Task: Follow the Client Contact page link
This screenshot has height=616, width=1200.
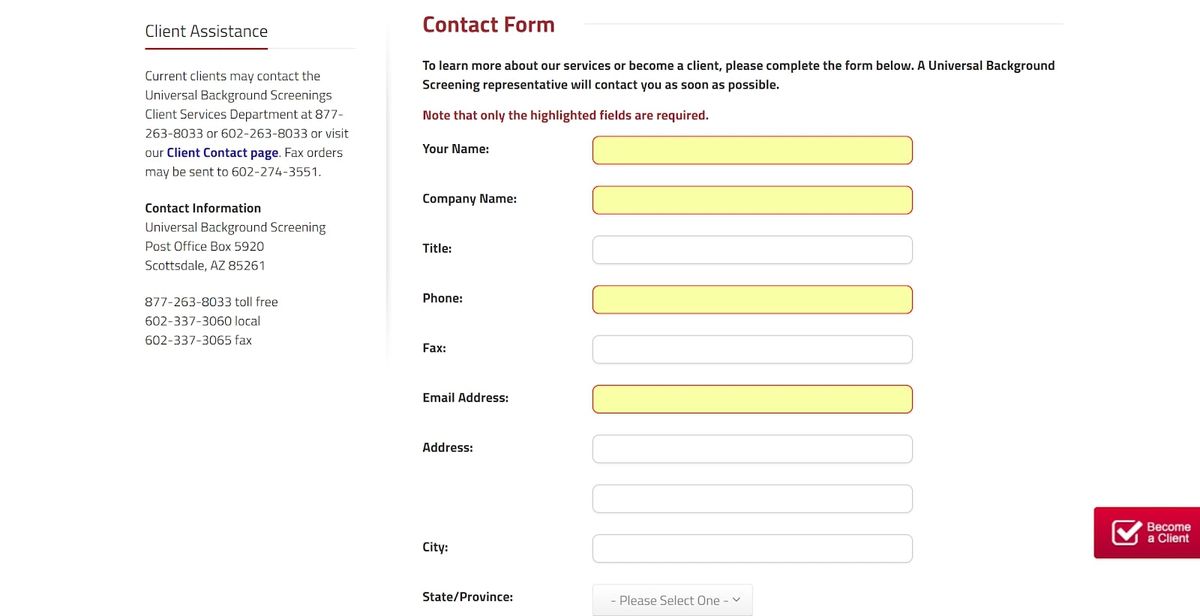Action: click(x=222, y=153)
